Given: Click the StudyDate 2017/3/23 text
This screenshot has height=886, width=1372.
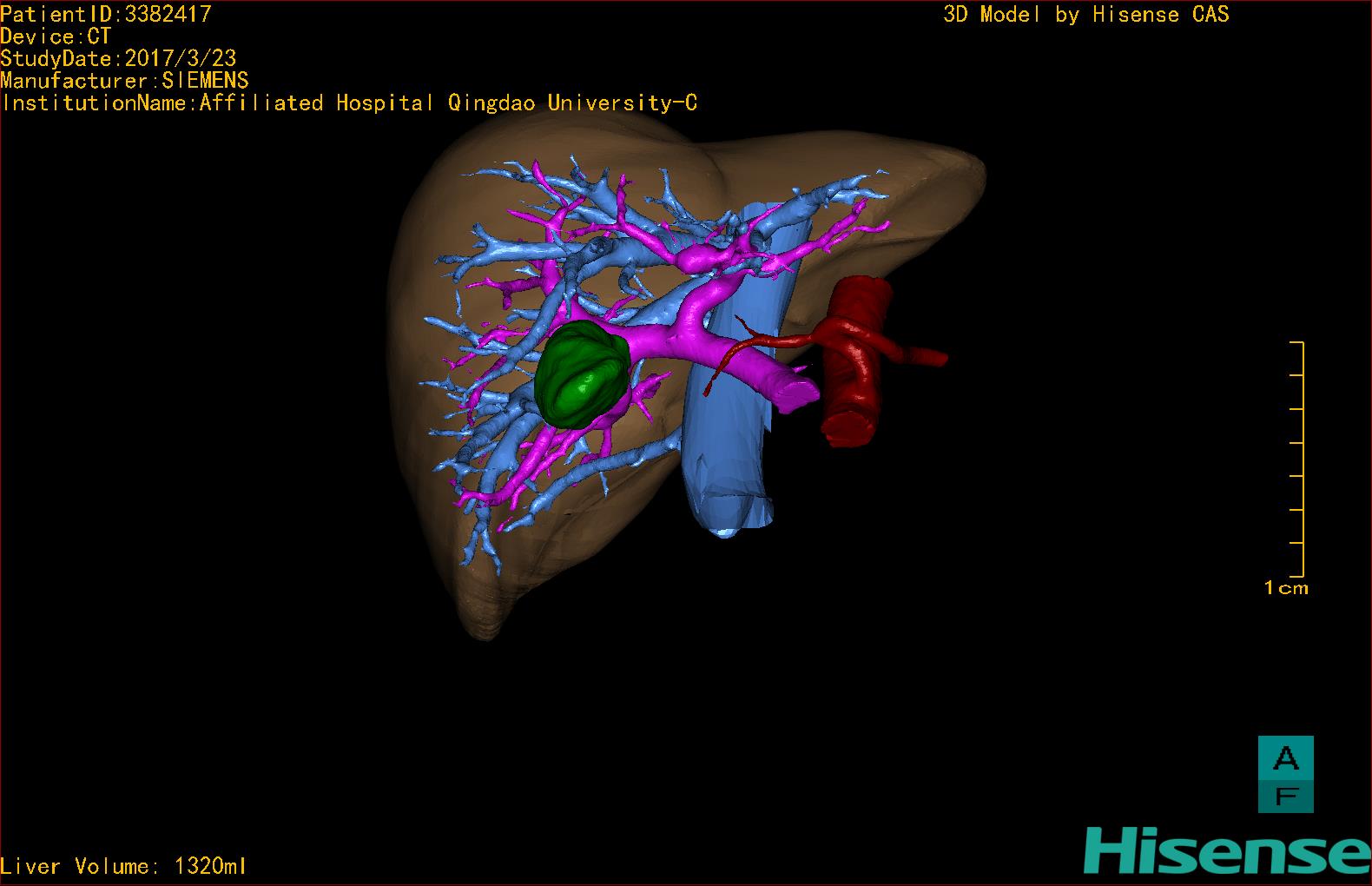Looking at the screenshot, I should (118, 59).
